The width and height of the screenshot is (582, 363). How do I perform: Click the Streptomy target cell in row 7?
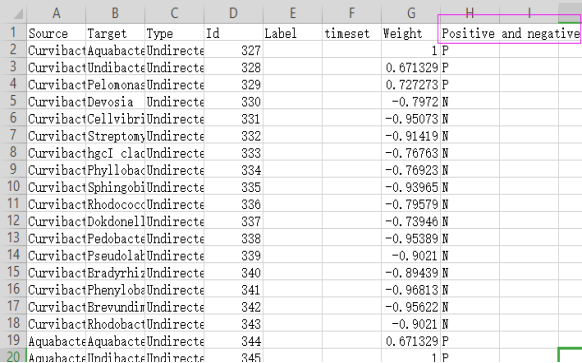point(115,135)
